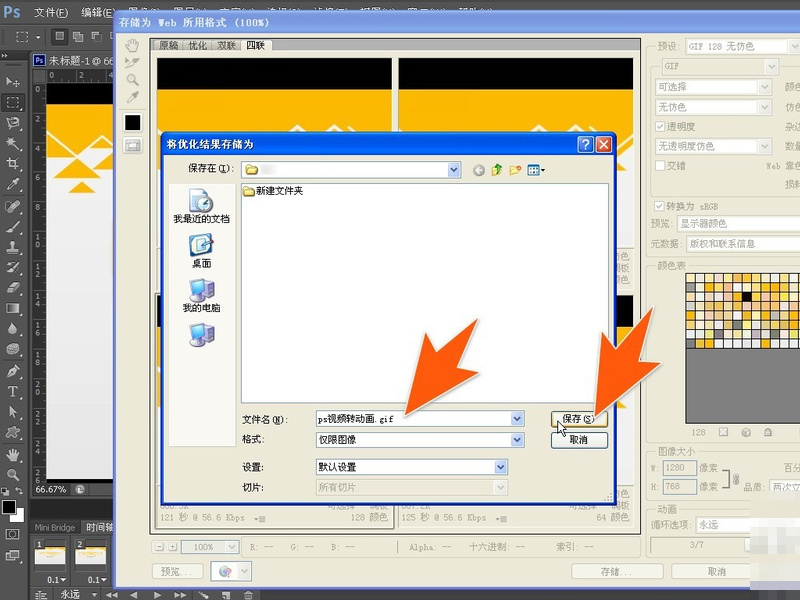Go back to previous folder
The width and height of the screenshot is (800, 600).
click(478, 170)
